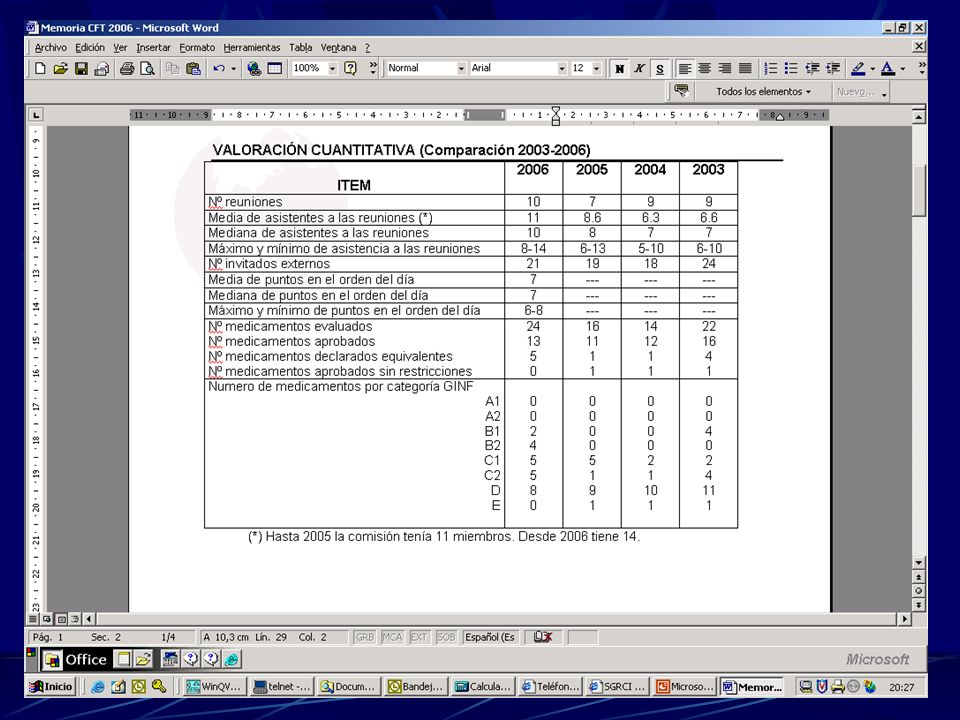Open the Herramientas menu

[252, 47]
